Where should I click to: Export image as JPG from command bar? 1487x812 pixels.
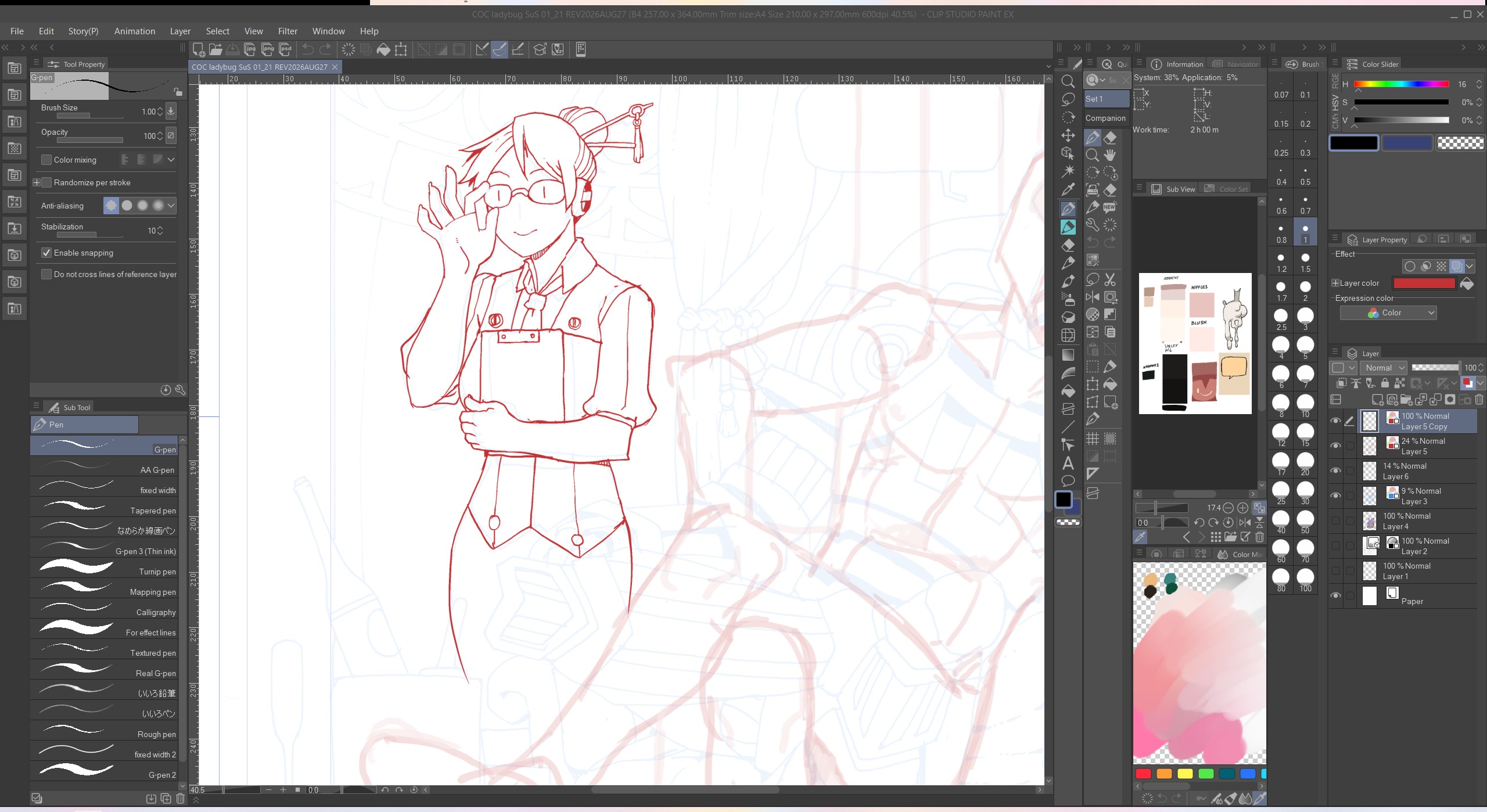point(250,49)
